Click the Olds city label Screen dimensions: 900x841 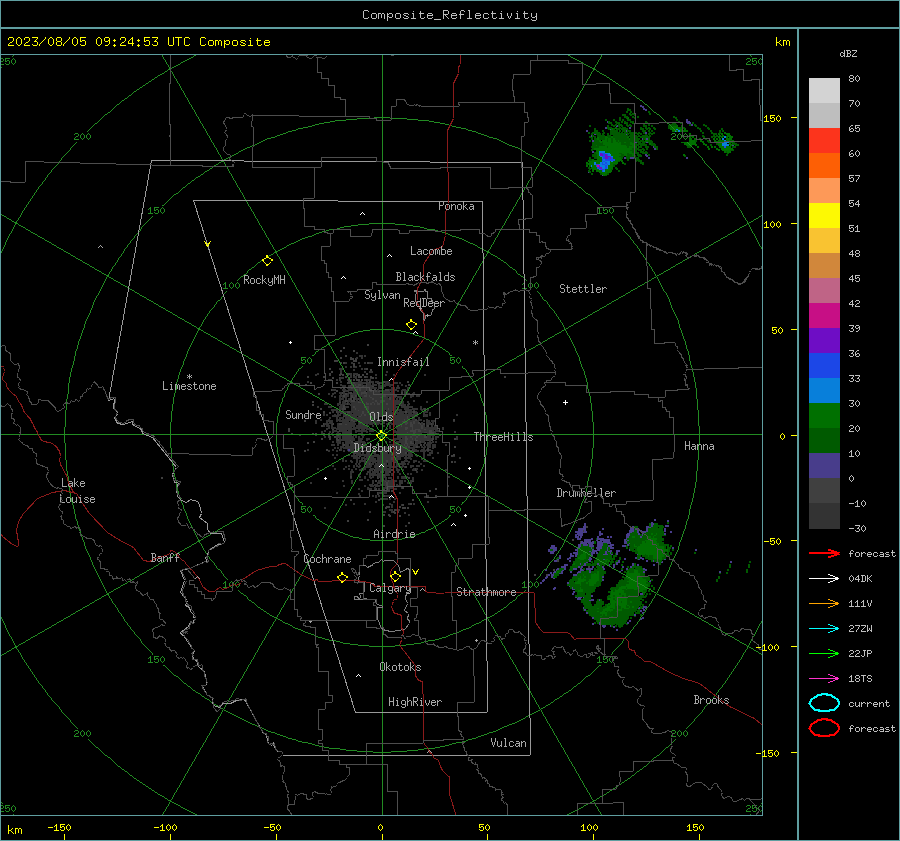coord(381,417)
